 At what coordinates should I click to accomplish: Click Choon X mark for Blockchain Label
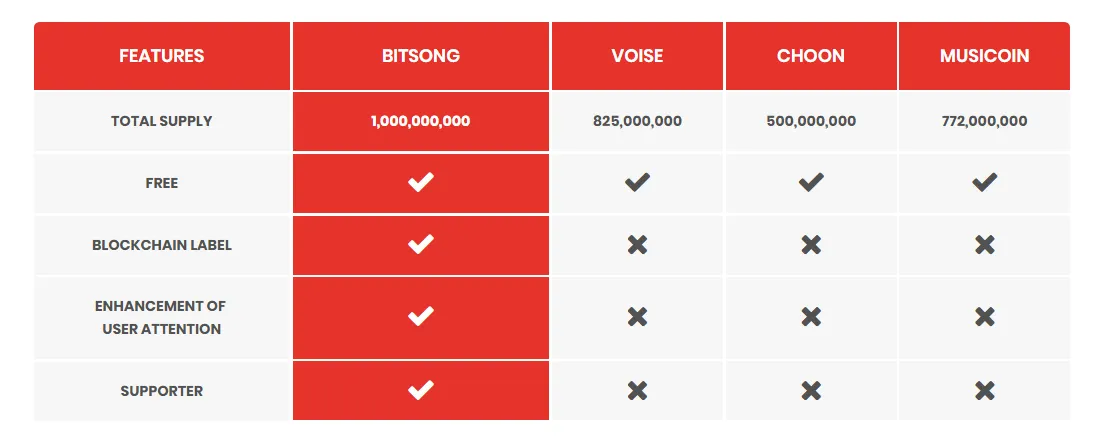point(811,245)
